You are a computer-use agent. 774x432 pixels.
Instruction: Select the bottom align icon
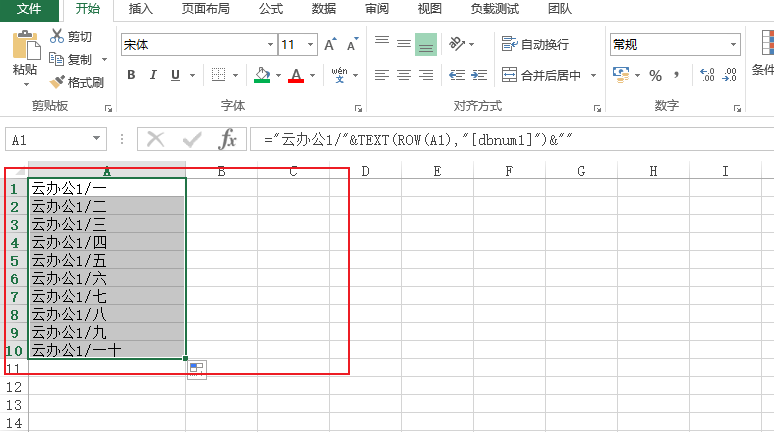click(426, 44)
